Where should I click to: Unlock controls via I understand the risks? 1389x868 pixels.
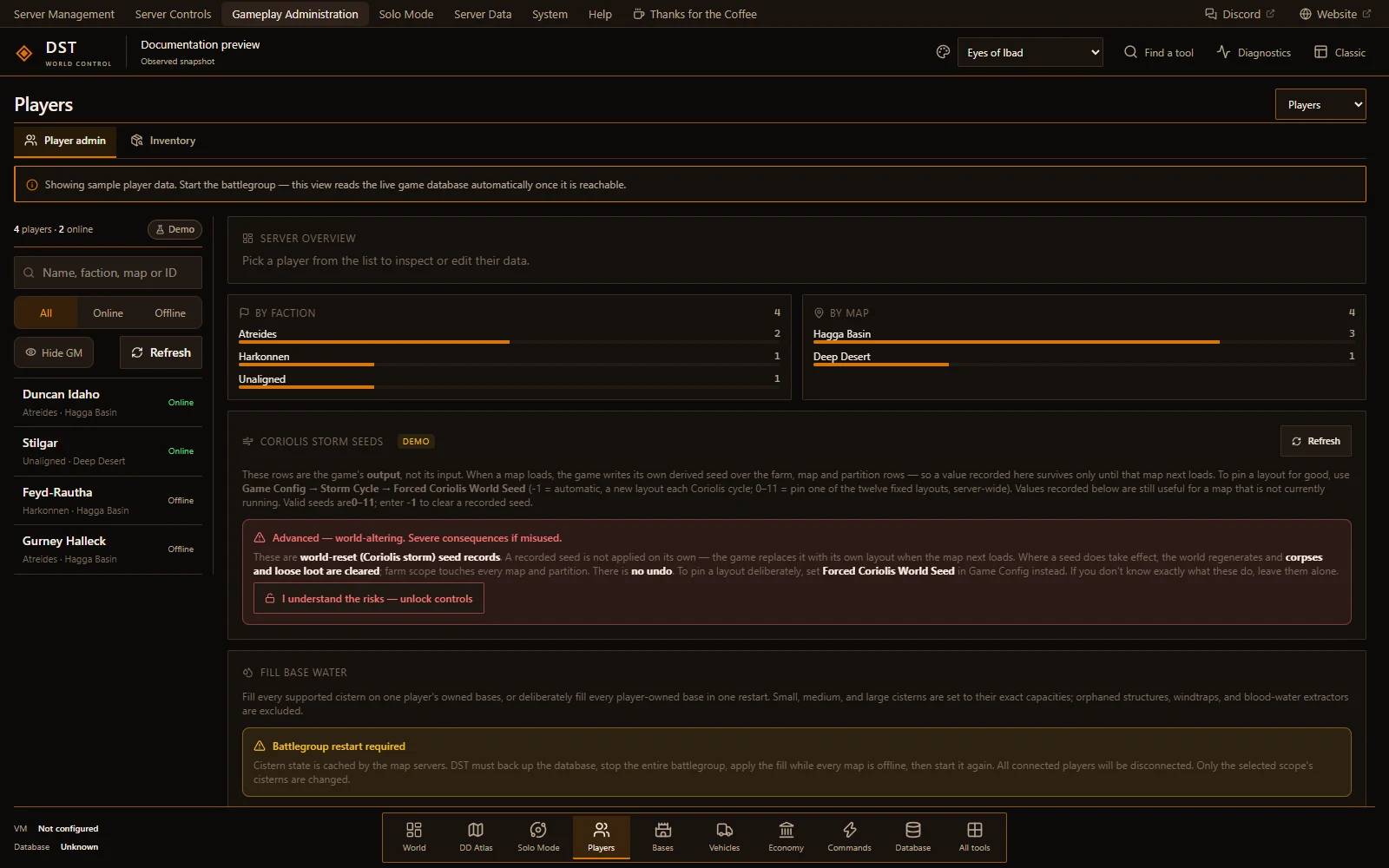369,599
